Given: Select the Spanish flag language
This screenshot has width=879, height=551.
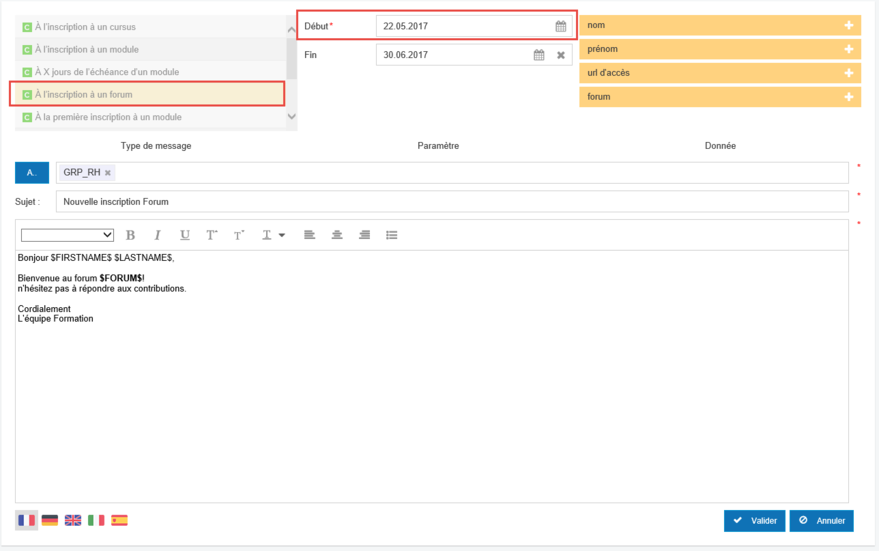Looking at the screenshot, I should (x=119, y=520).
